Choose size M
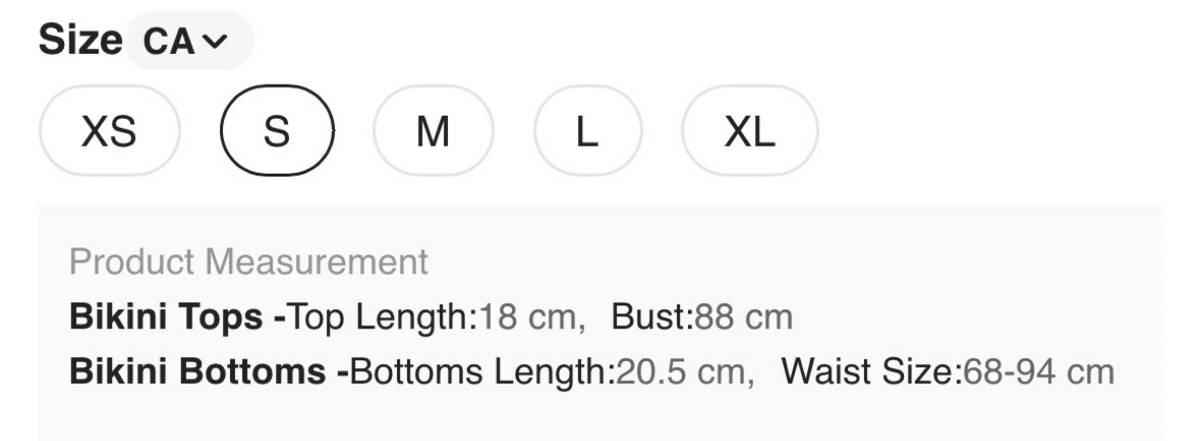The height and width of the screenshot is (441, 1200). pyautogui.click(x=432, y=131)
